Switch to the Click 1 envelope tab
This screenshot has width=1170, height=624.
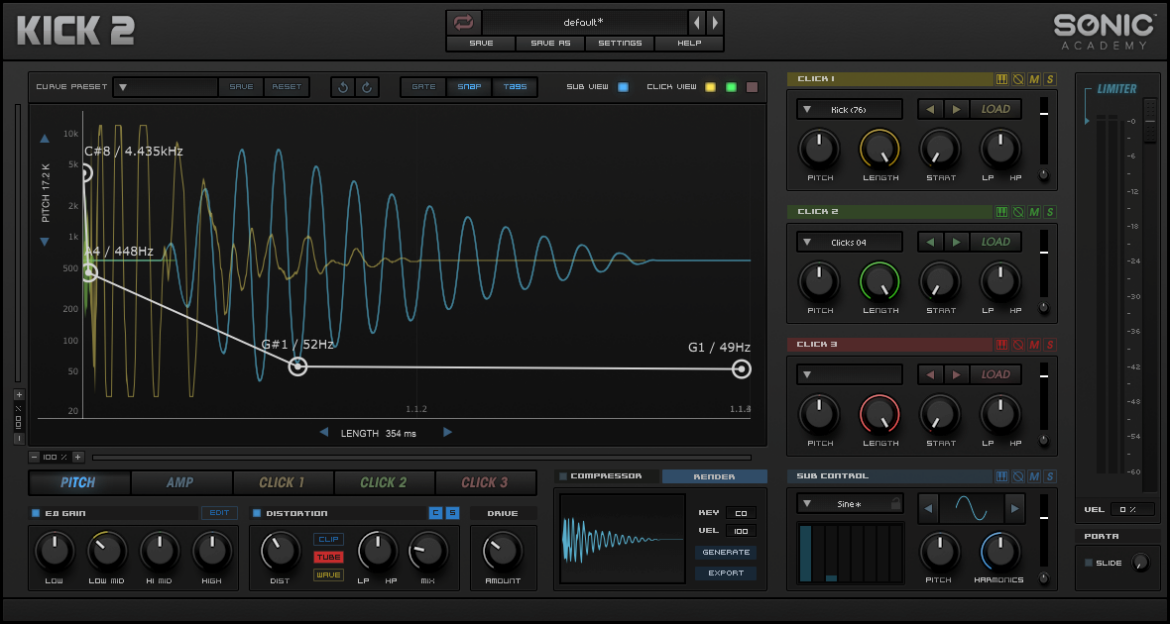tap(283, 482)
